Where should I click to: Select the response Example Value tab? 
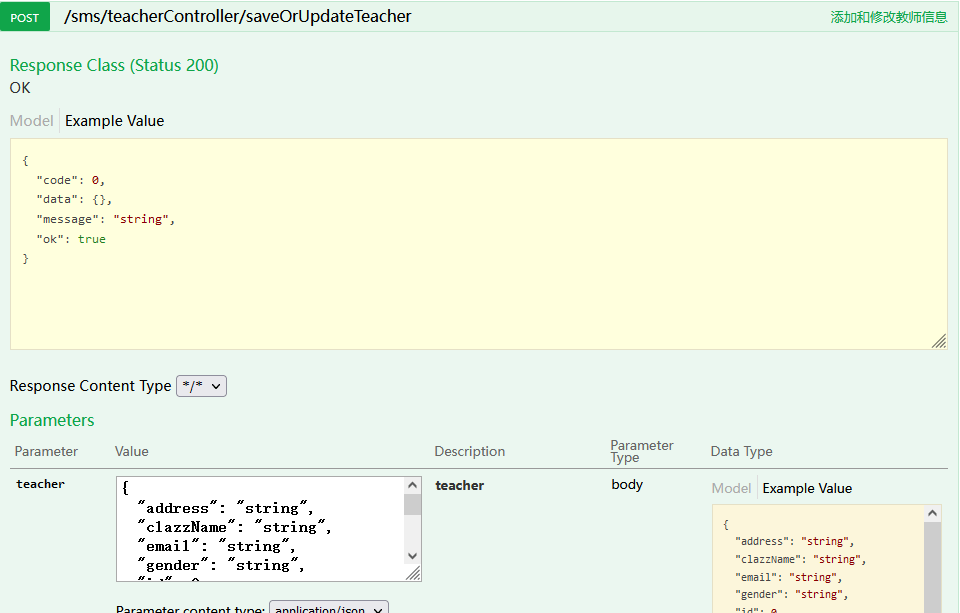click(x=114, y=121)
